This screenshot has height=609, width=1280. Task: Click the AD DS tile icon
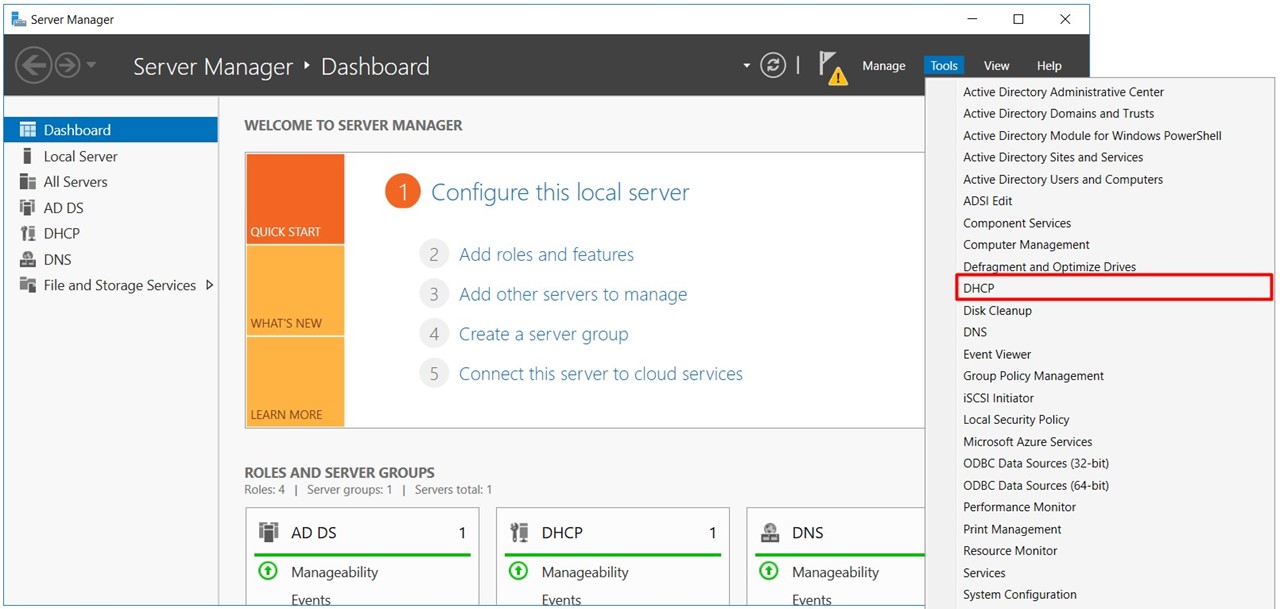click(x=269, y=532)
